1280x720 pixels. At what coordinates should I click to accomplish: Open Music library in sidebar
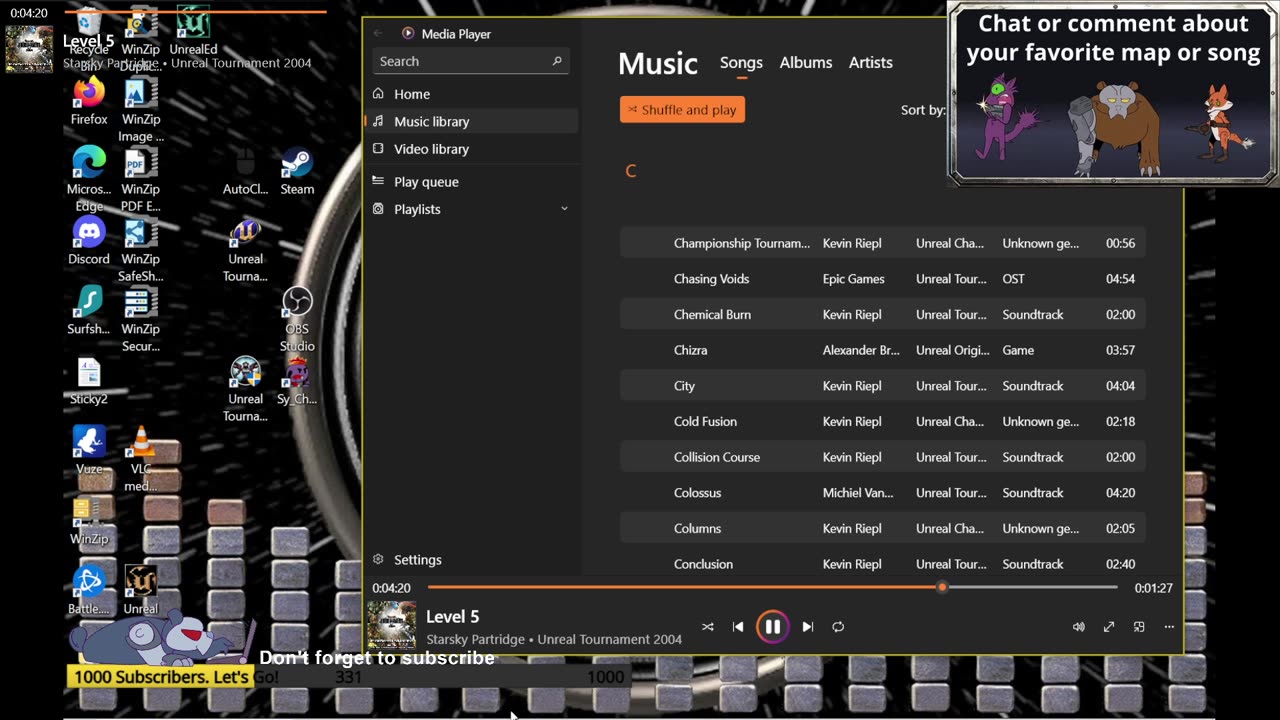point(471,121)
